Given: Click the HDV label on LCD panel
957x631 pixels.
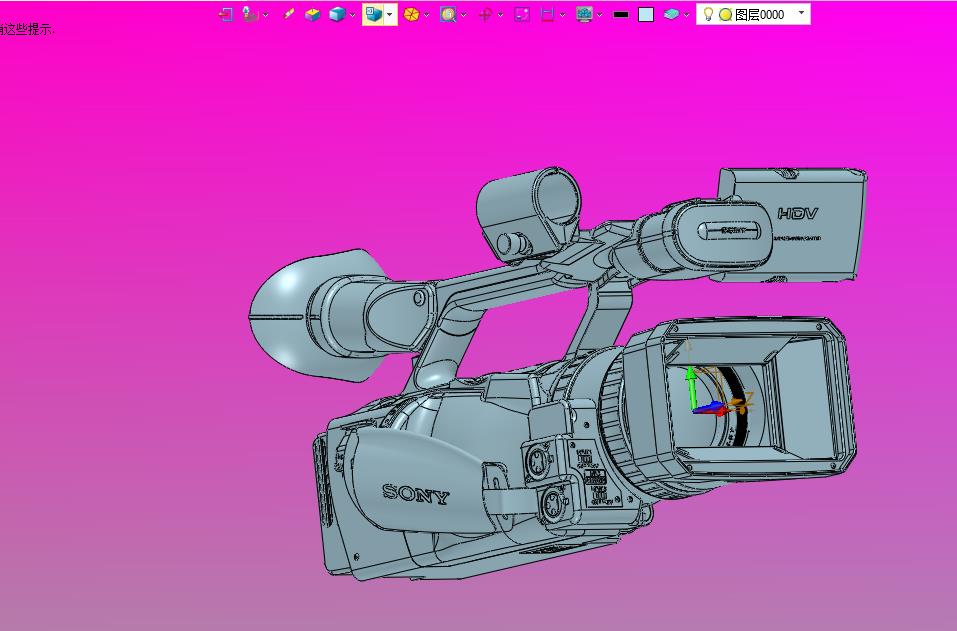Looking at the screenshot, I should pos(798,214).
